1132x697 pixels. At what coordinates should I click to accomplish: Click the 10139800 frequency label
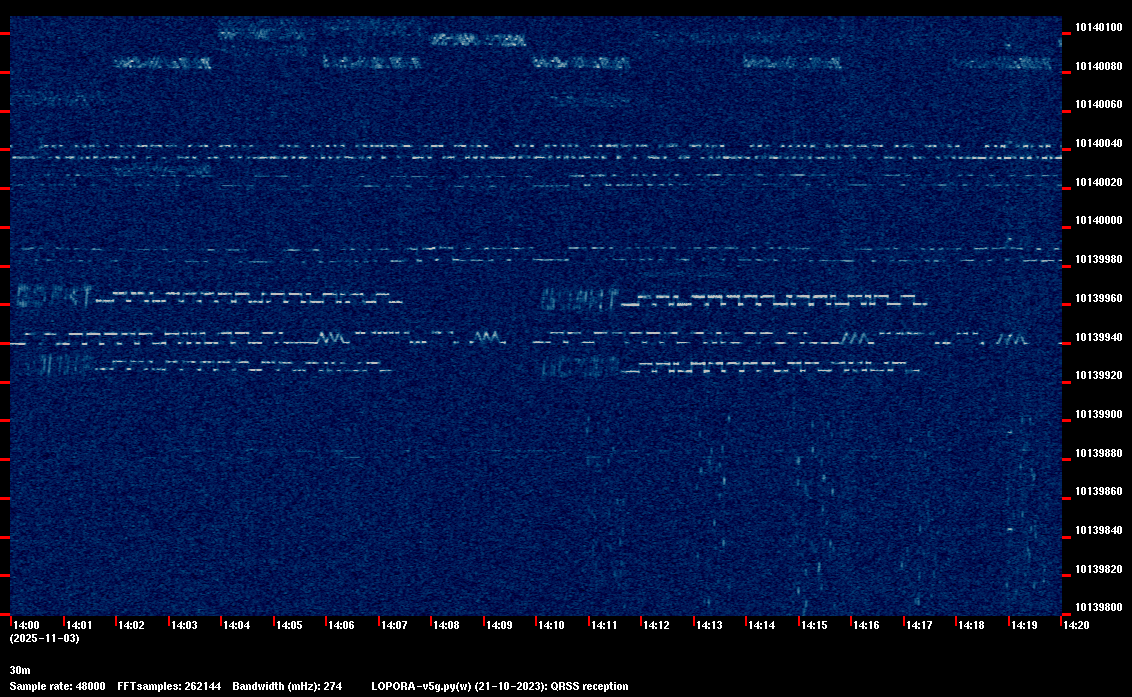(1099, 608)
